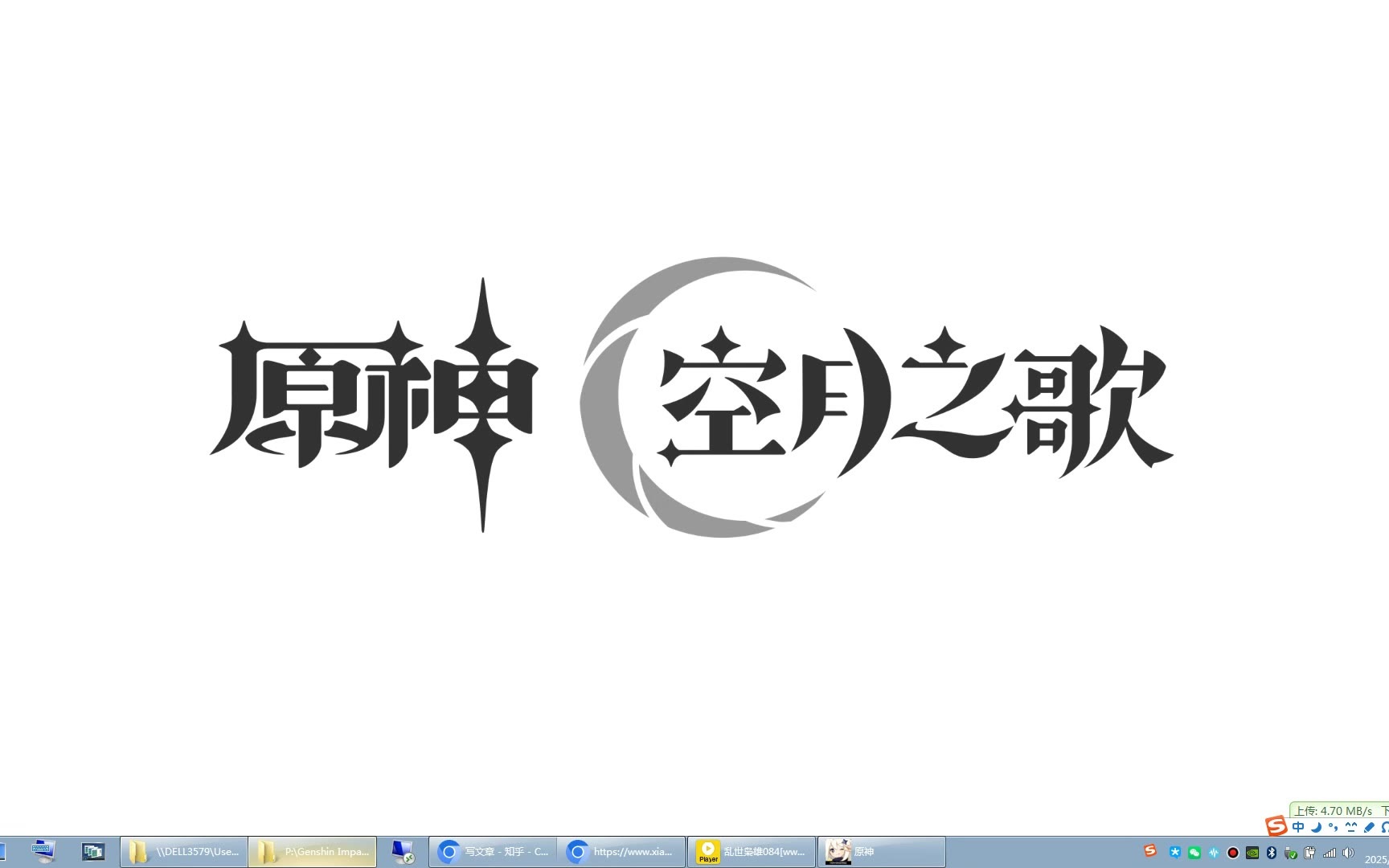
Task: Click the red record tray icon
Action: [x=1233, y=853]
